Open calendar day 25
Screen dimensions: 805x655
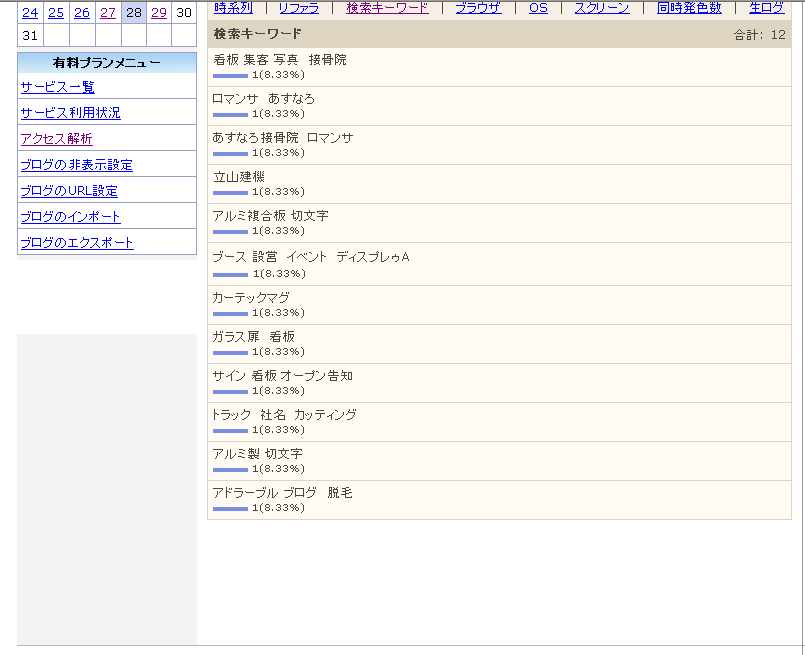point(56,13)
